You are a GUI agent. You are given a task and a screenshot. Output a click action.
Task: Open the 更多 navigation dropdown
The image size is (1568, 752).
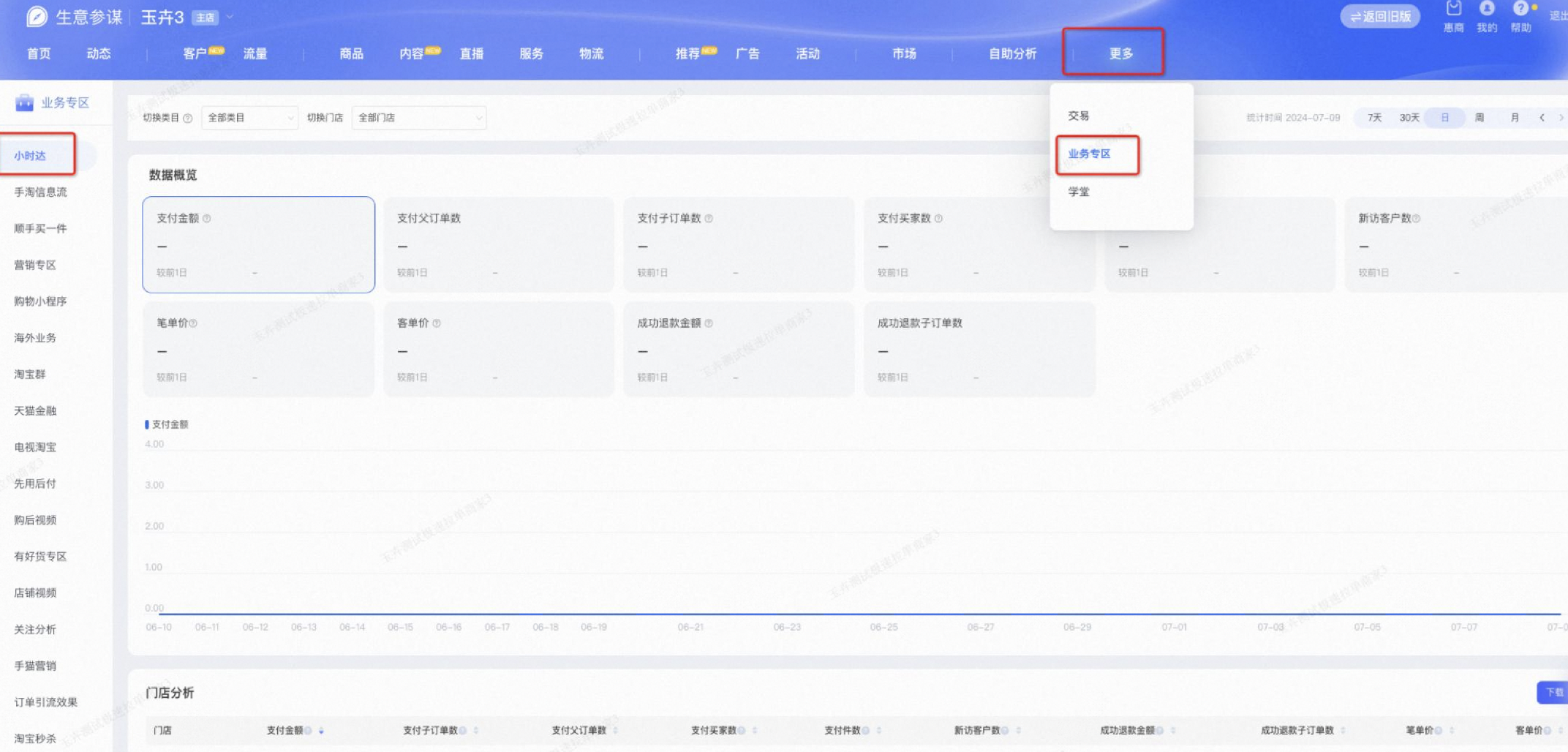pyautogui.click(x=1120, y=53)
